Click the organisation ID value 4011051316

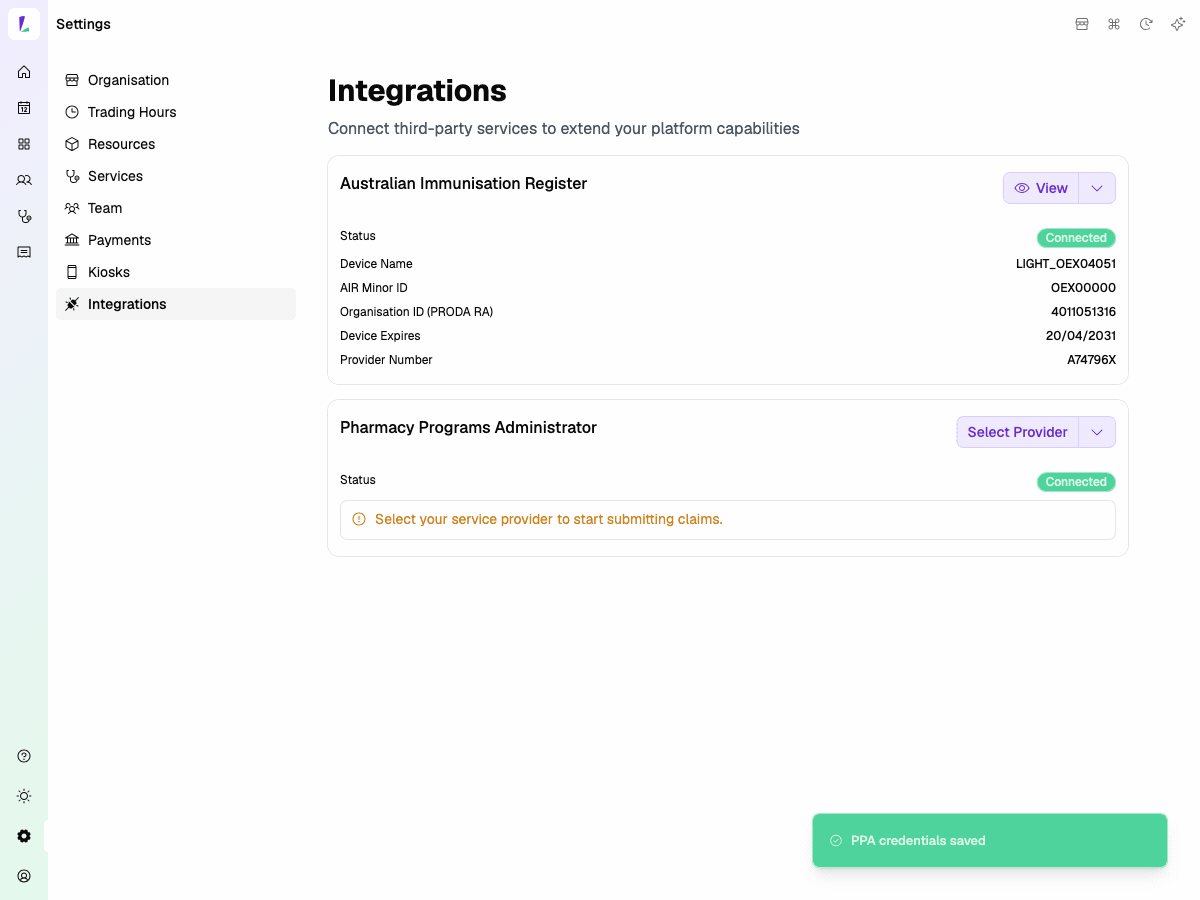tap(1083, 312)
